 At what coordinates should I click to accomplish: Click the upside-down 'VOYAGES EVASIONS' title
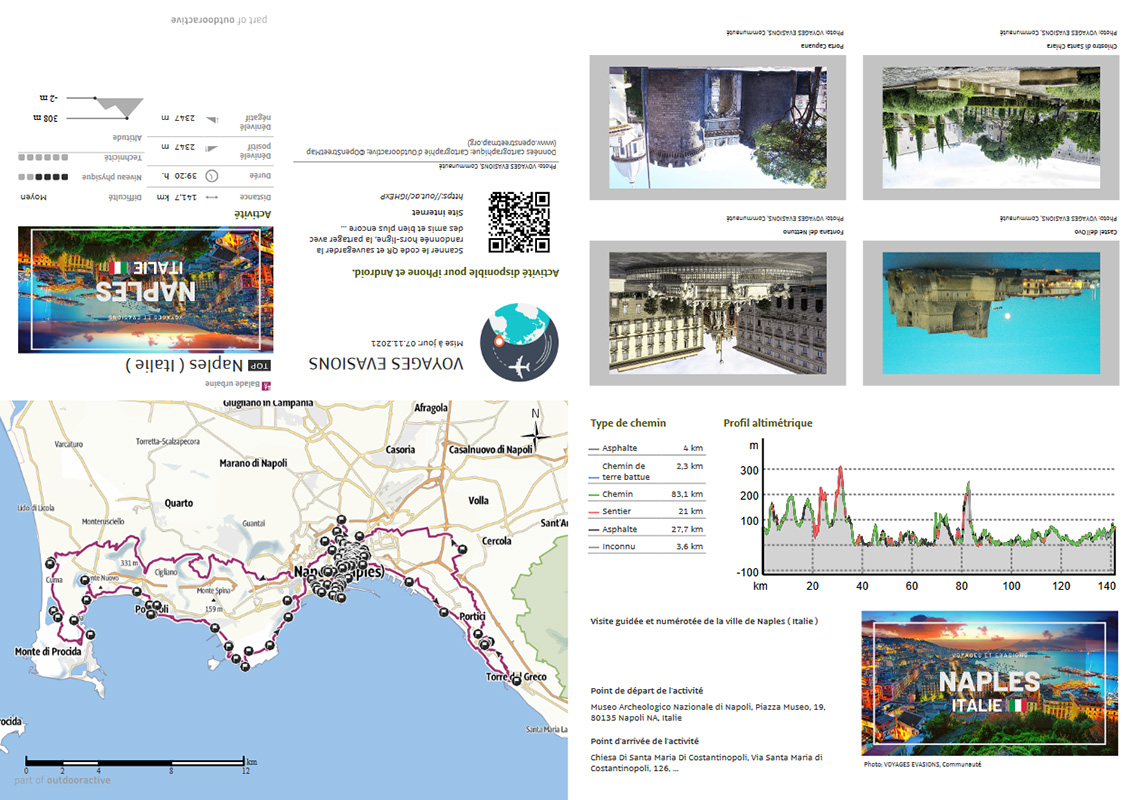pos(386,364)
